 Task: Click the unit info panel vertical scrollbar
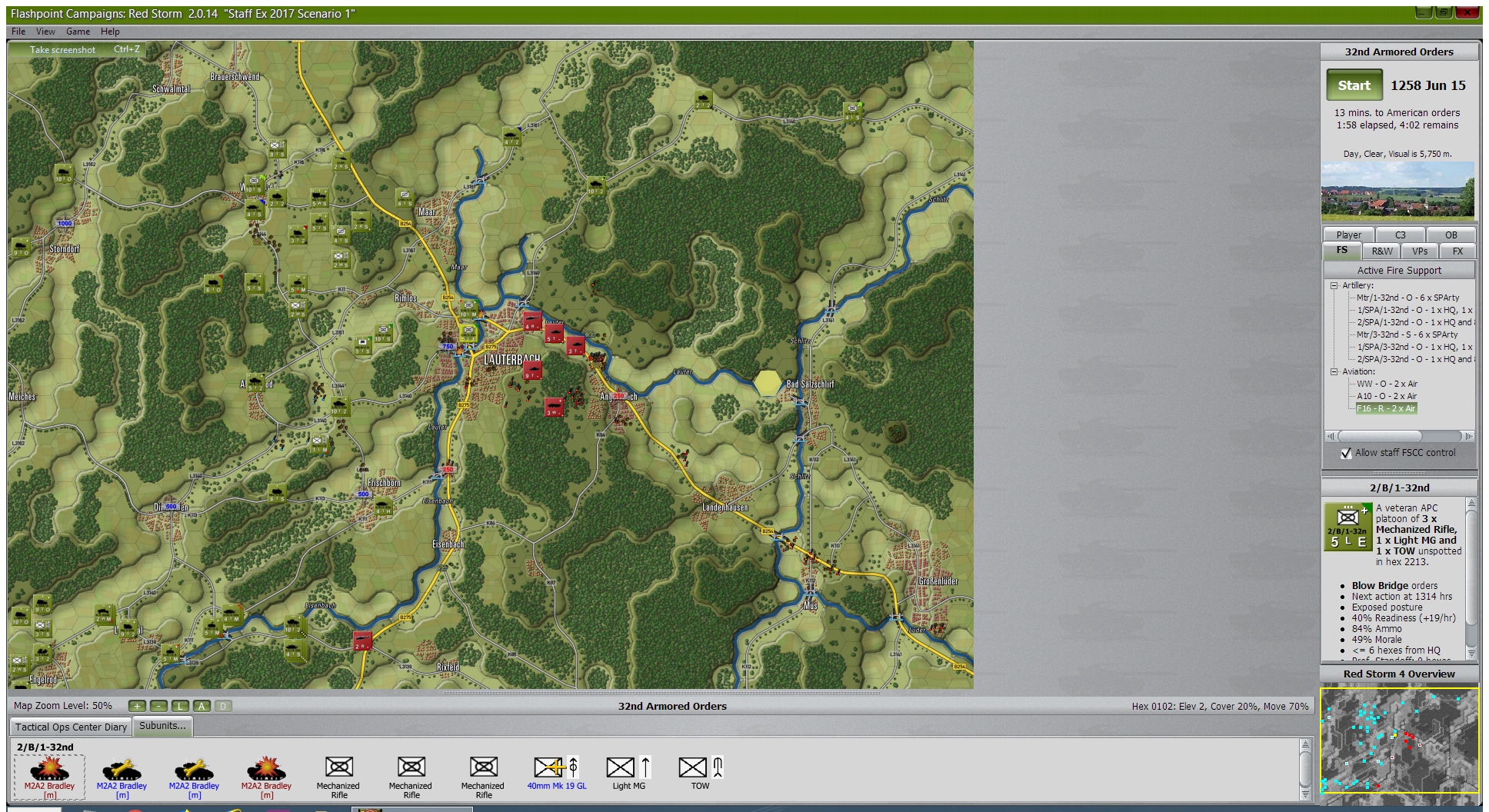pyautogui.click(x=1471, y=578)
